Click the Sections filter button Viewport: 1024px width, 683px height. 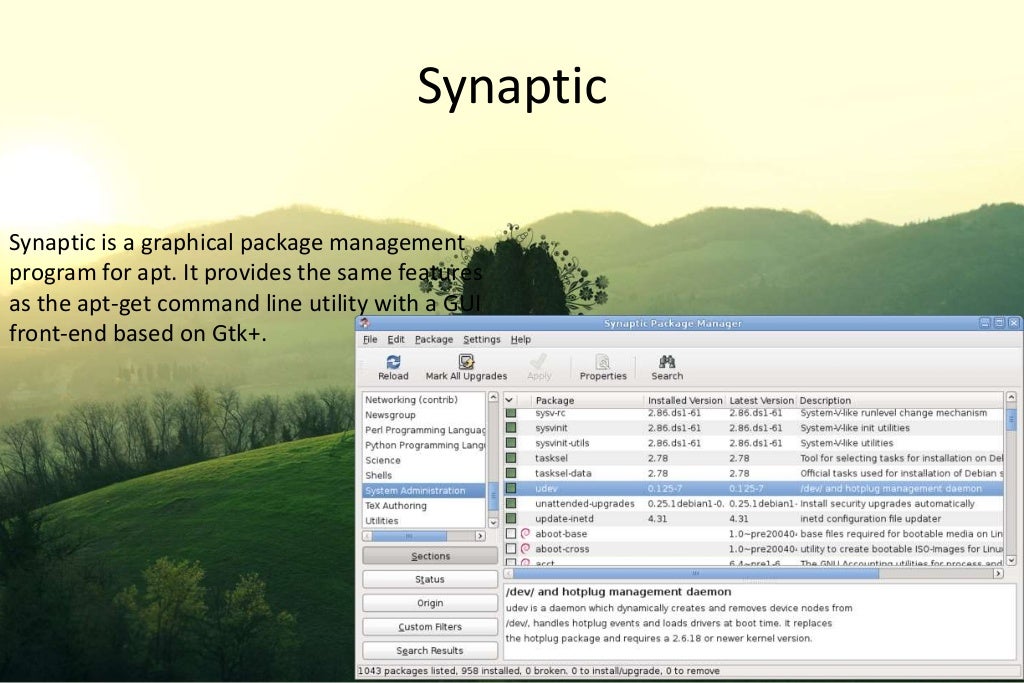click(x=430, y=556)
